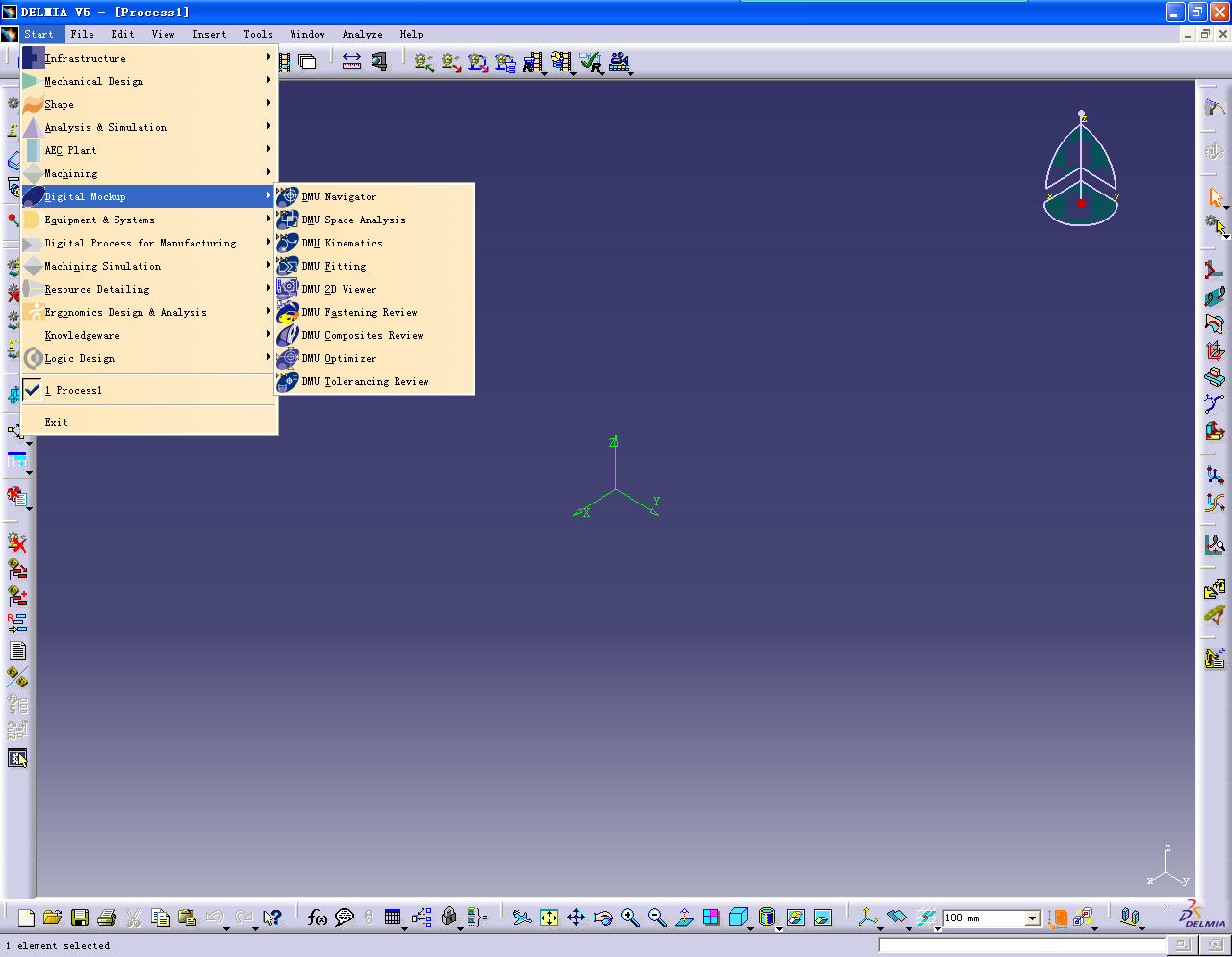Expand the Machining Simulation submenu

(149, 266)
